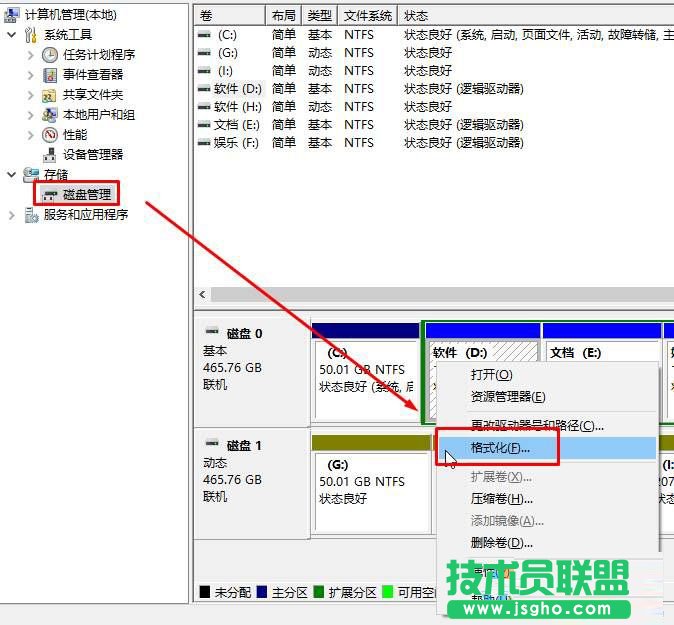The height and width of the screenshot is (625, 674).
Task: Click 动态 type cell in 软件 (H:) row
Action: pyautogui.click(x=320, y=107)
